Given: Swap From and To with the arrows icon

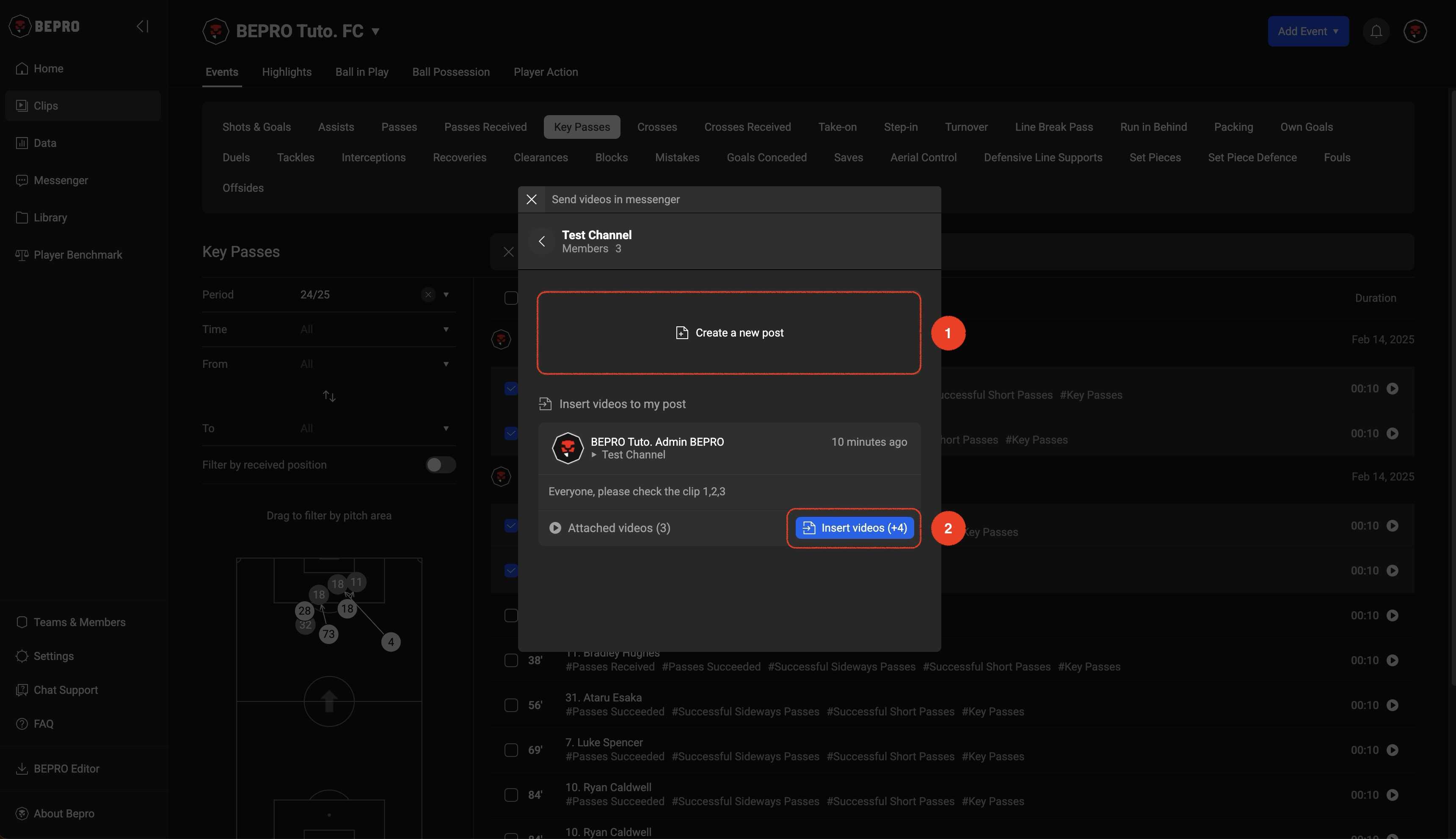Looking at the screenshot, I should click(329, 397).
